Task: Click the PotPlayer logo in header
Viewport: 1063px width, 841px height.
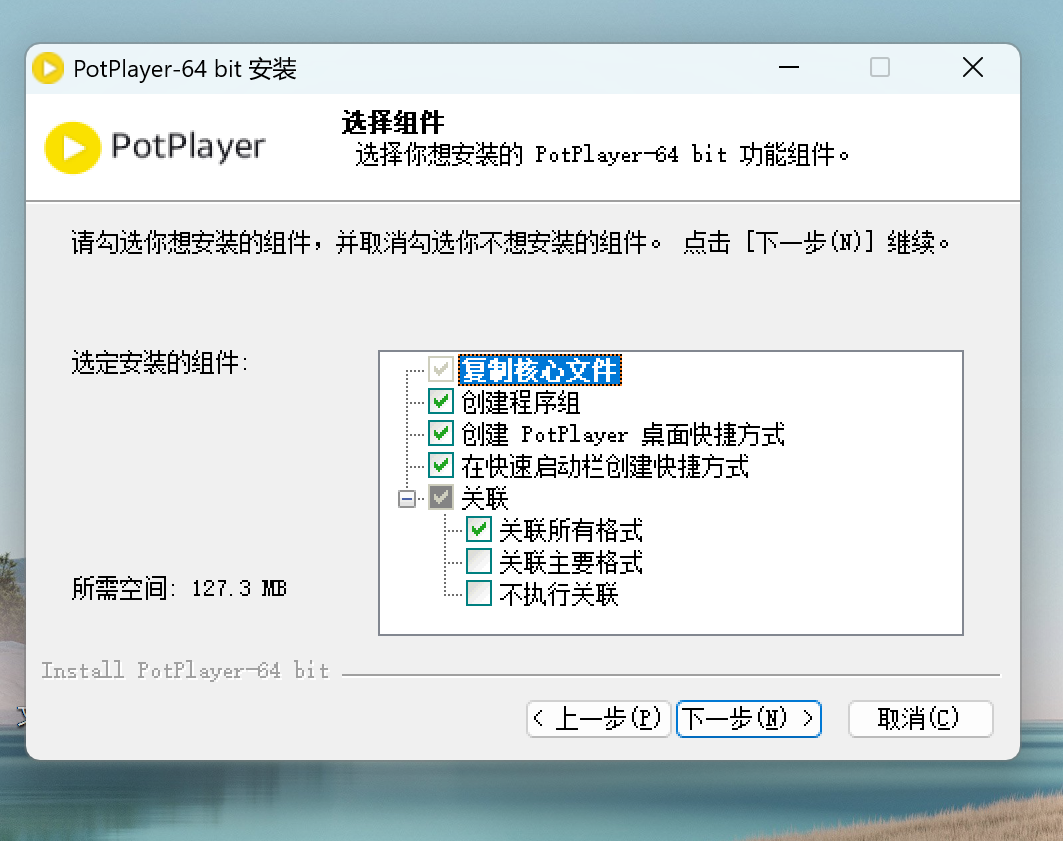Action: point(155,147)
